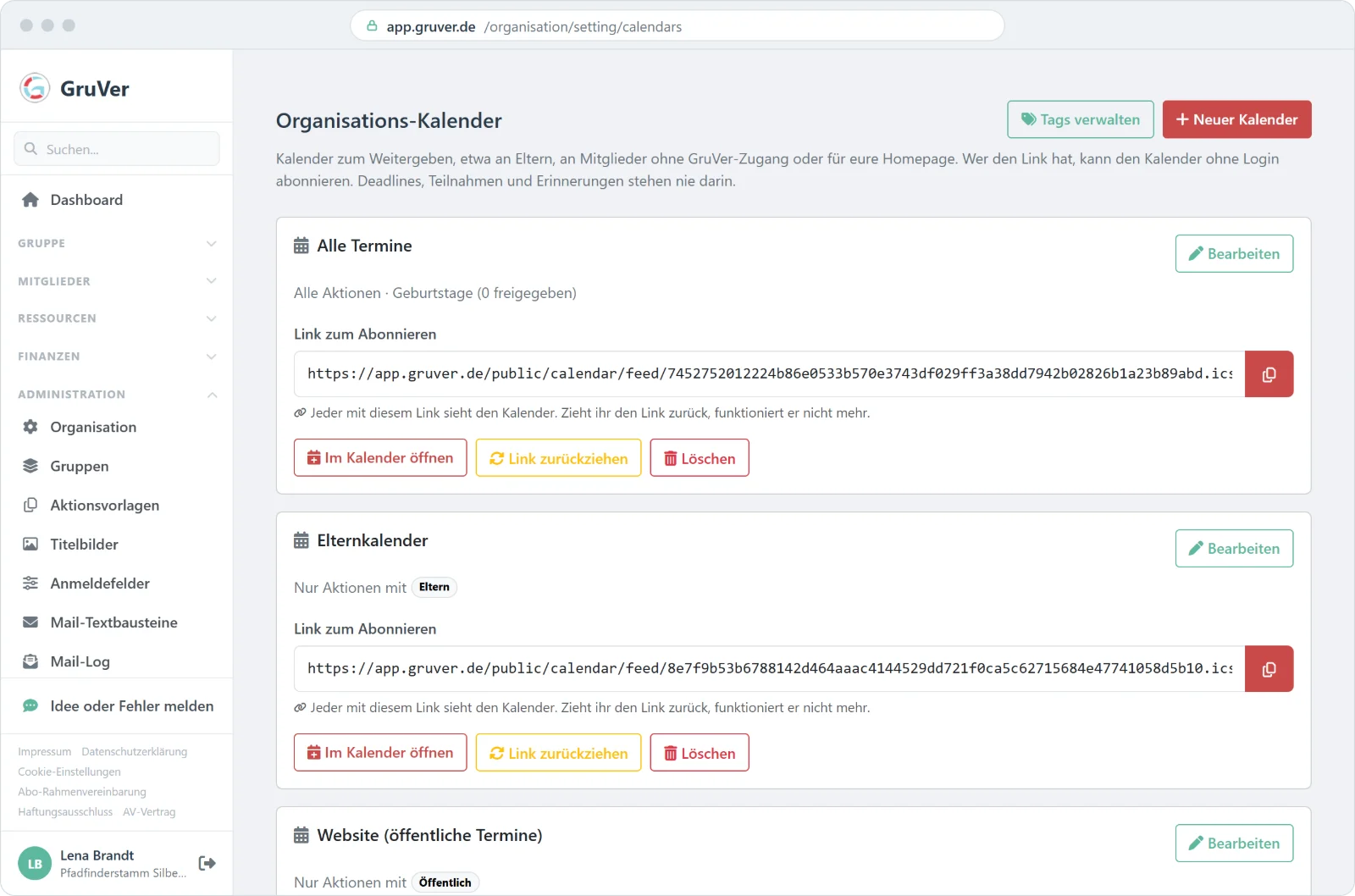Expand the RESSOURCEN sidebar section
This screenshot has width=1355, height=896.
(x=117, y=318)
